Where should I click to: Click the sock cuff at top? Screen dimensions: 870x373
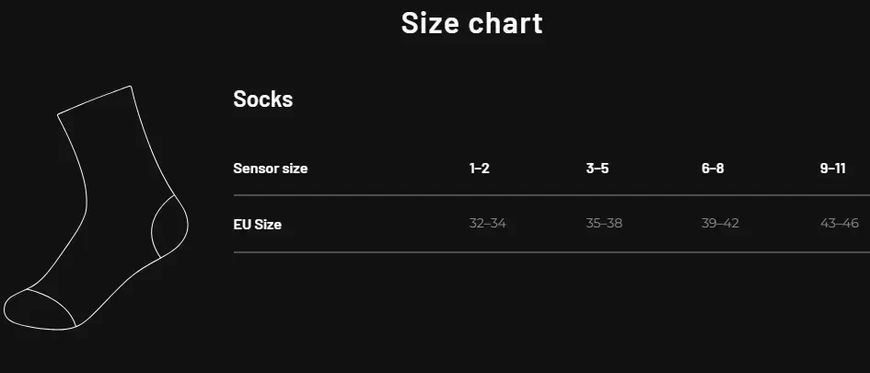95,100
